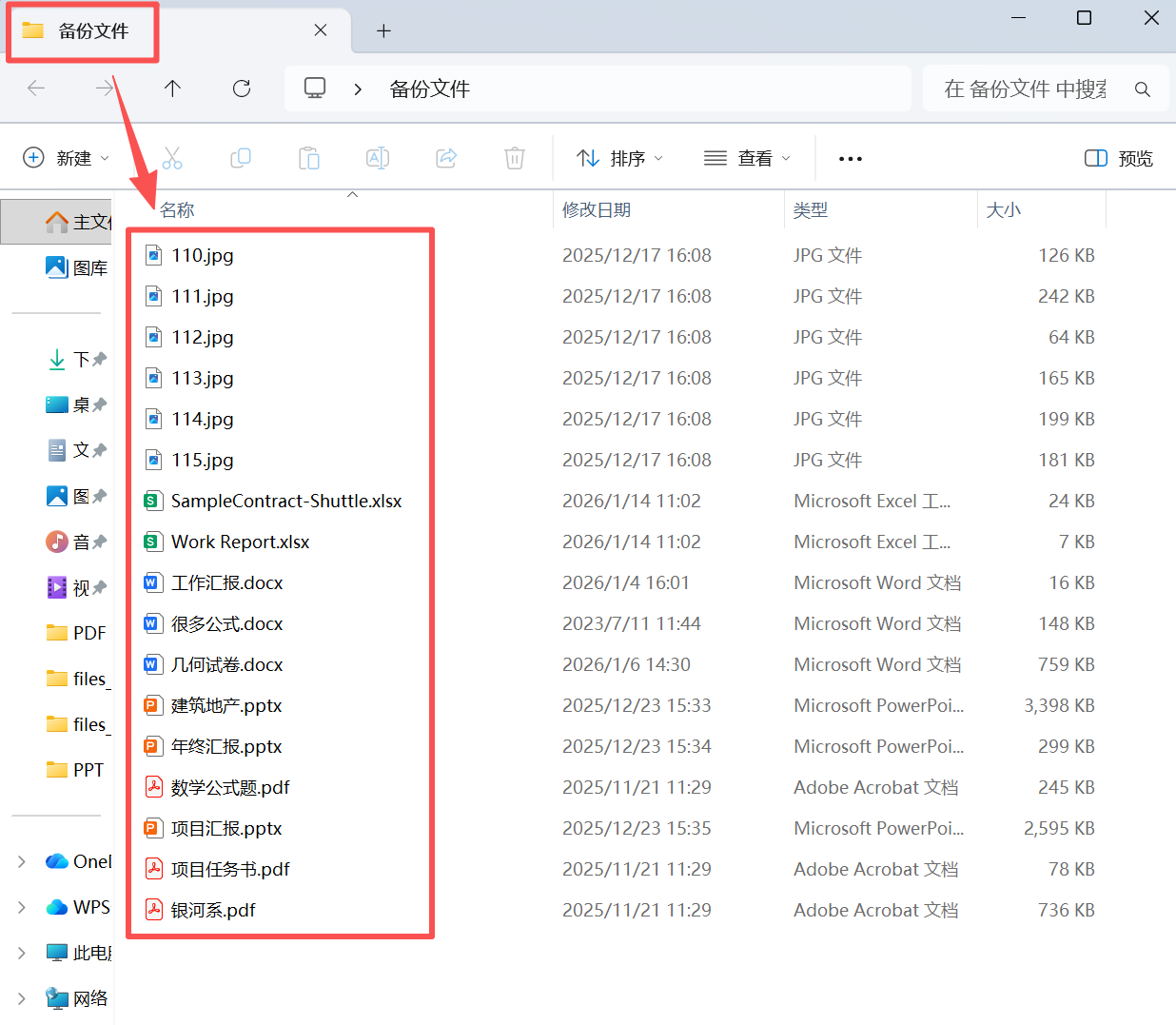Screen dimensions: 1176x1025
Task: Open the 查看 dropdown
Action: click(748, 158)
